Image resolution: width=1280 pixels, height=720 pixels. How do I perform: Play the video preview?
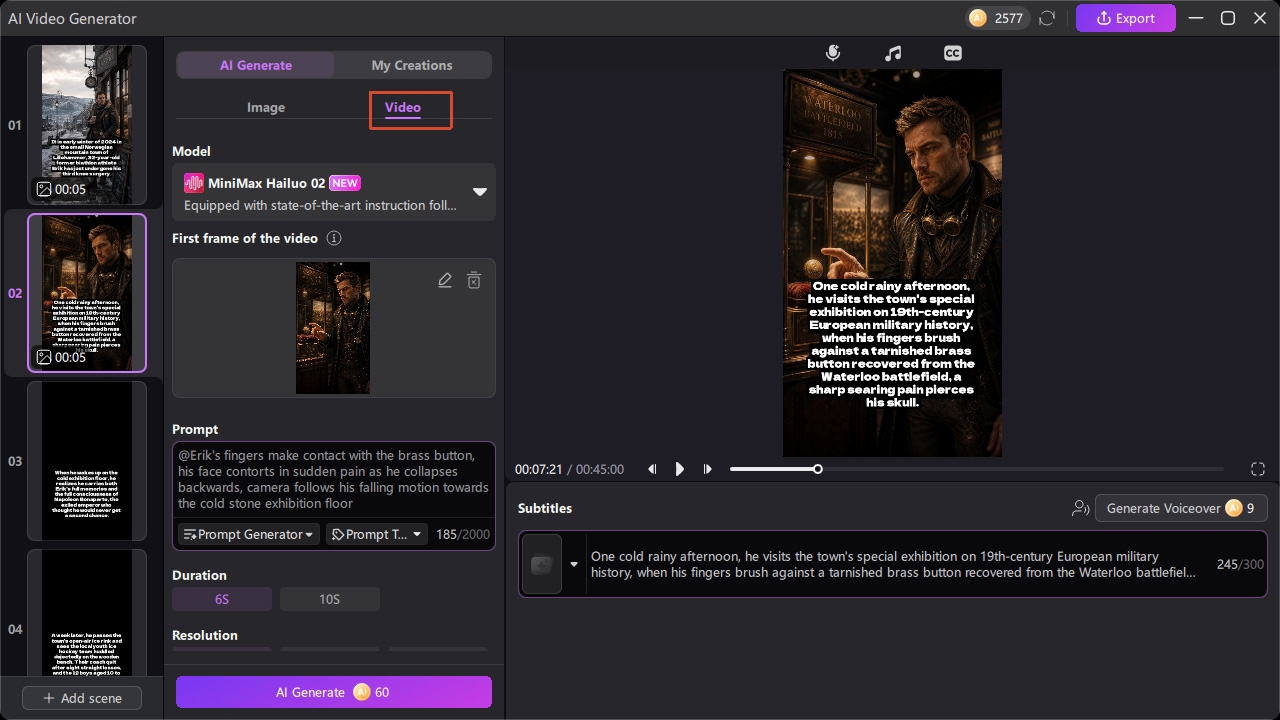click(680, 469)
